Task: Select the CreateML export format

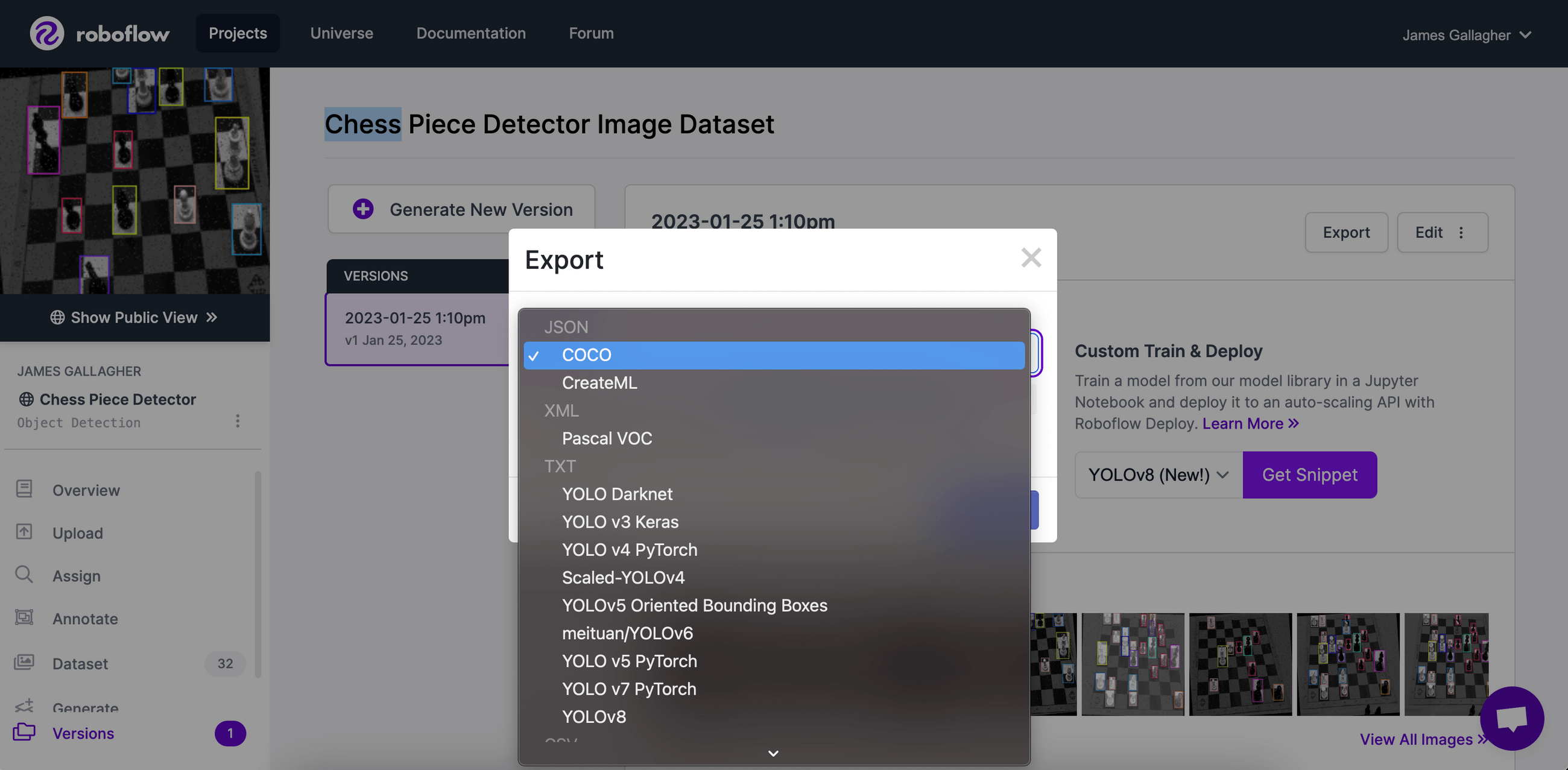Action: pos(599,382)
